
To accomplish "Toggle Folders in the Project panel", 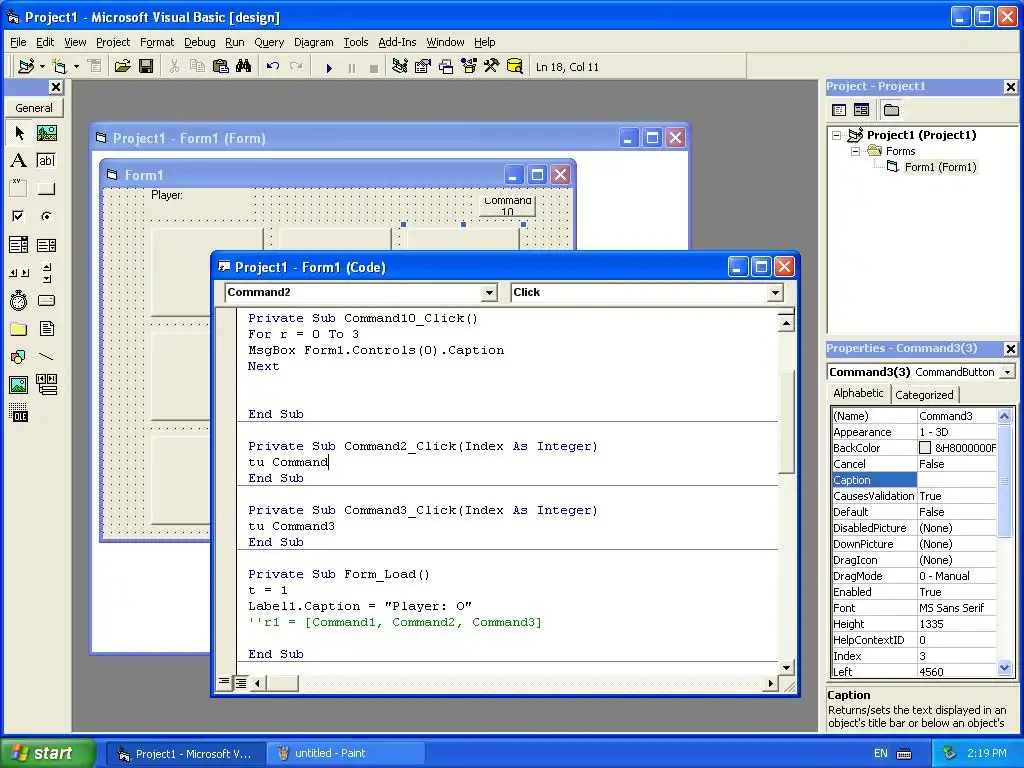I will (x=891, y=110).
